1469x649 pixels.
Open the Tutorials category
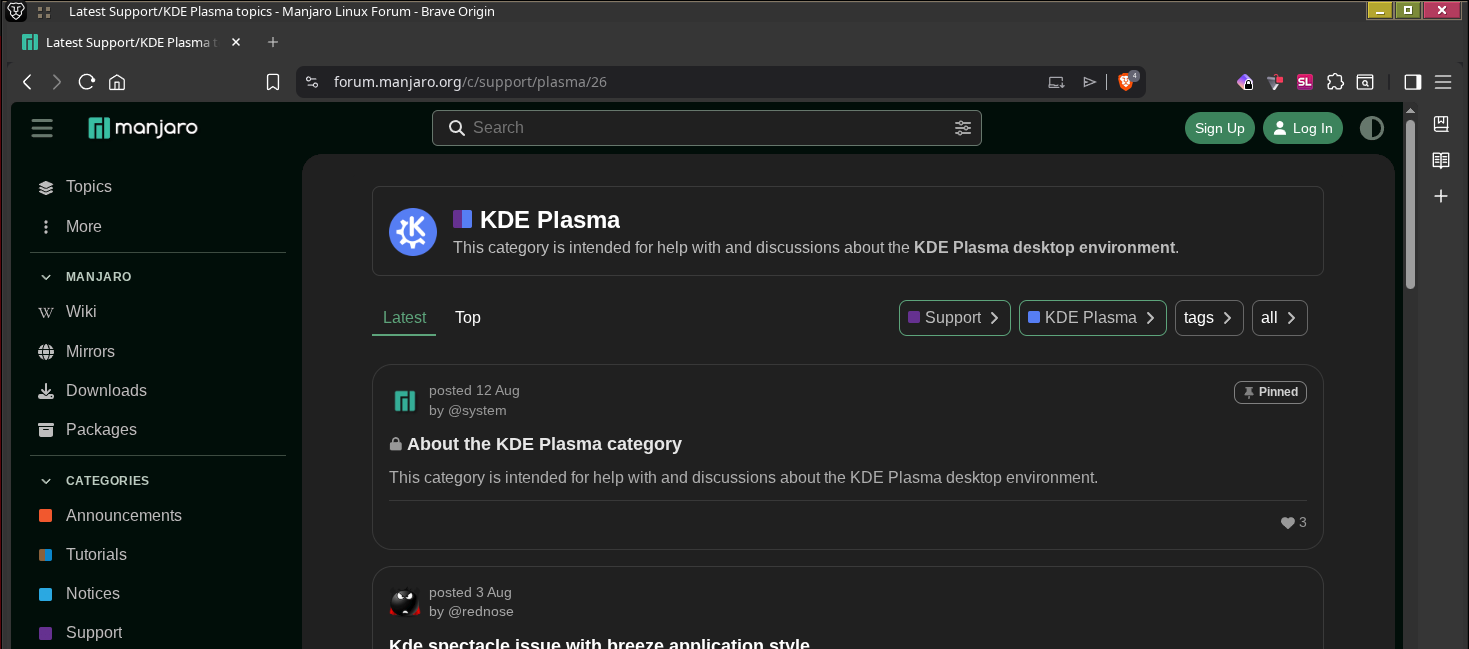click(96, 555)
